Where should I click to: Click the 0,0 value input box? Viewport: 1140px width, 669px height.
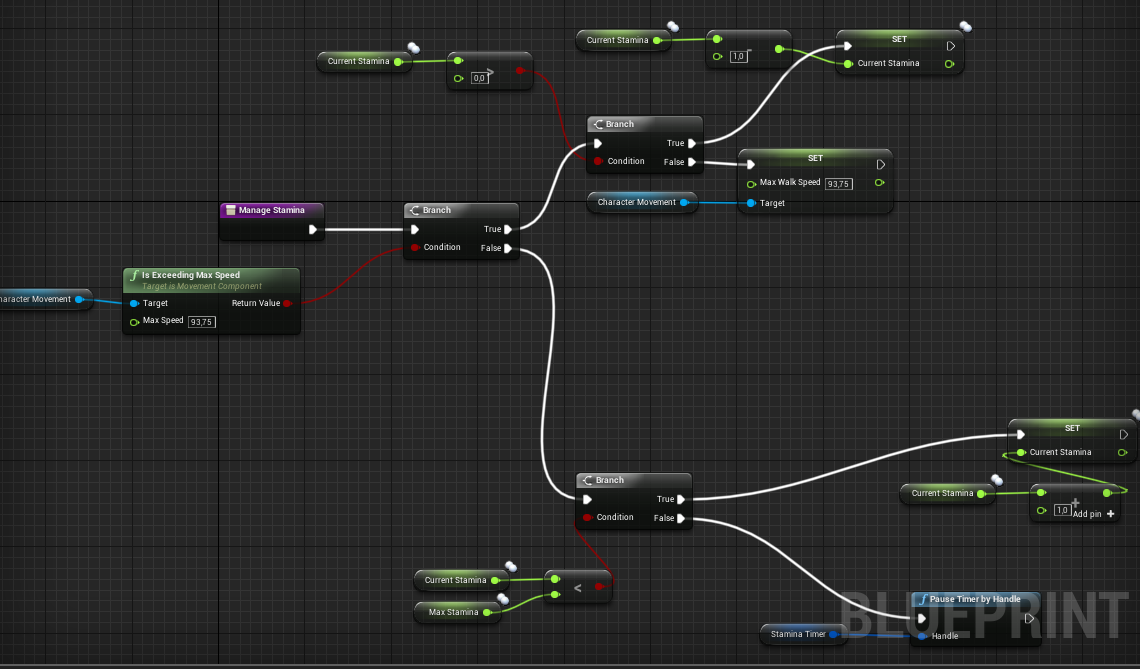click(479, 78)
